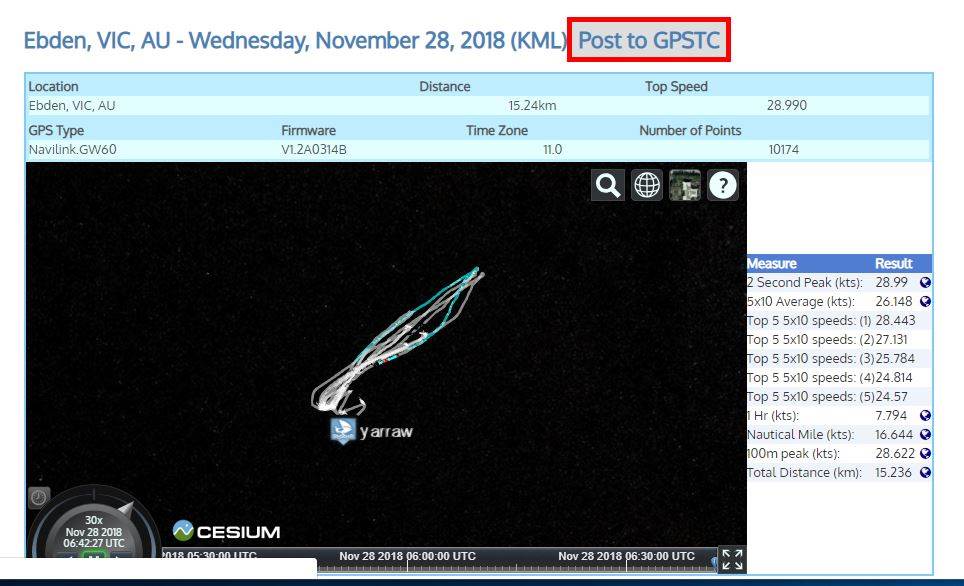Click the Post to GPSTC link
Screen dimensions: 964x586
[x=649, y=41]
